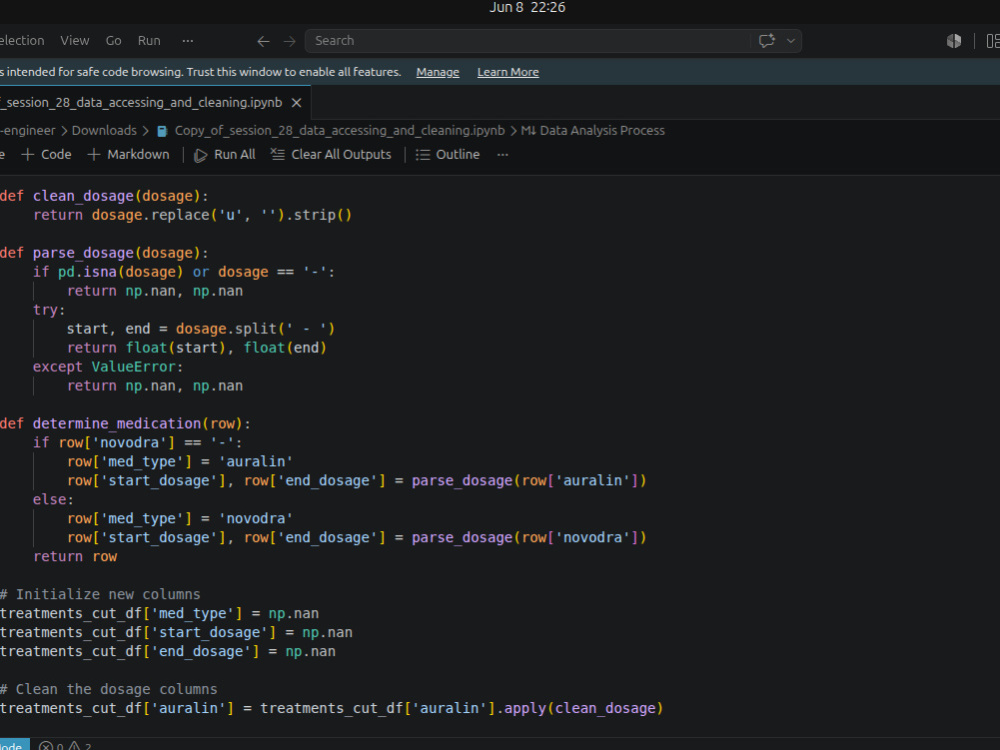Open the errors and warnings status item
1000x750 pixels.
pos(65,746)
